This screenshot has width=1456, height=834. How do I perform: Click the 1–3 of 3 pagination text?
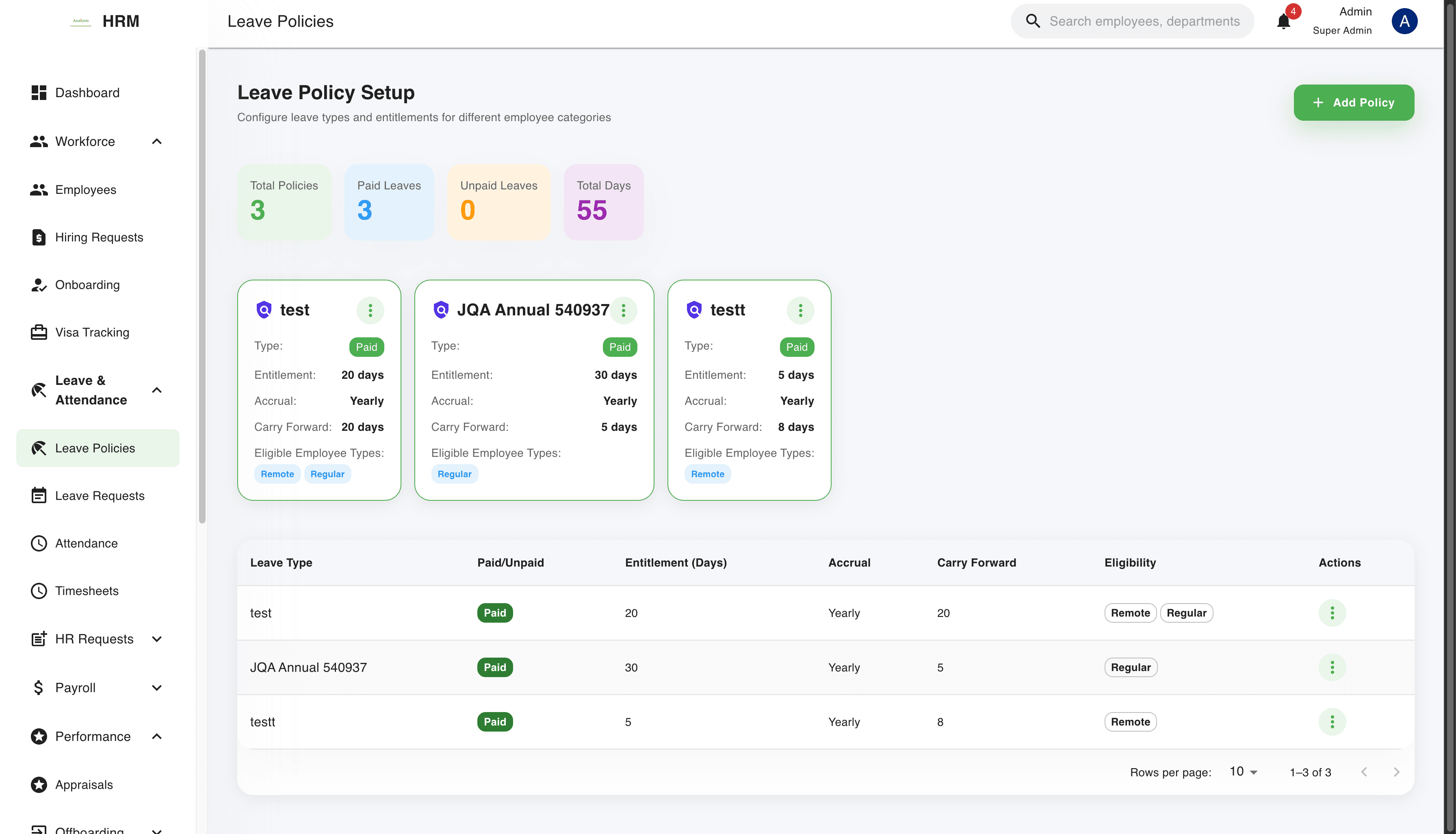[1310, 772]
